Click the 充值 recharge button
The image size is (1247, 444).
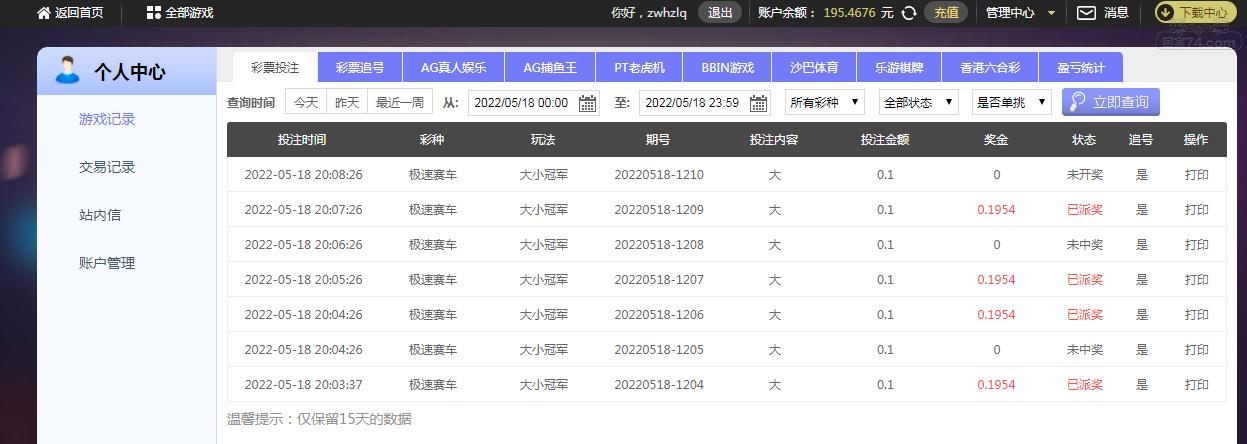click(x=946, y=13)
